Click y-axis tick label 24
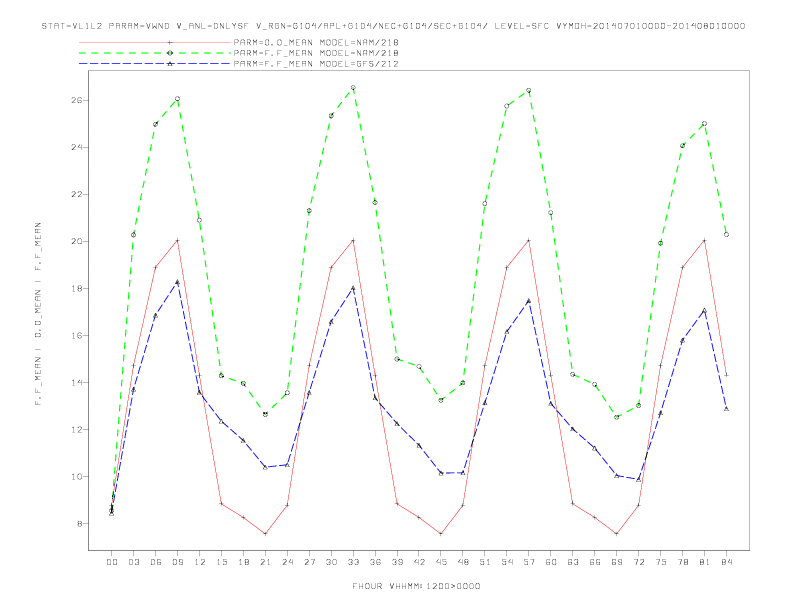 click(x=77, y=147)
